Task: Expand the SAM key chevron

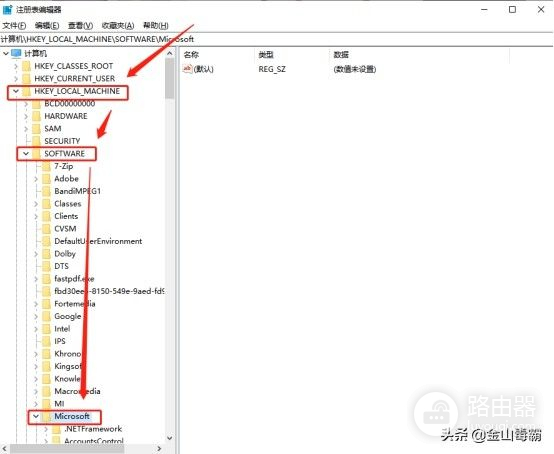Action: point(26,129)
